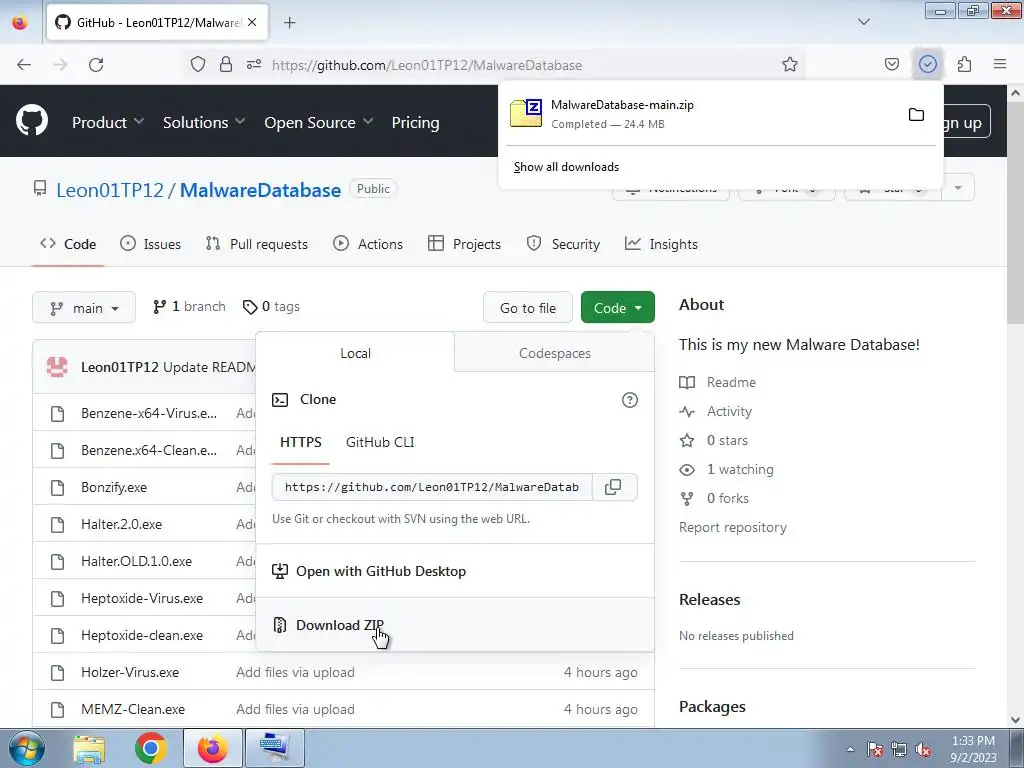
Task: Select the Local tab in clone panel
Action: (x=355, y=353)
